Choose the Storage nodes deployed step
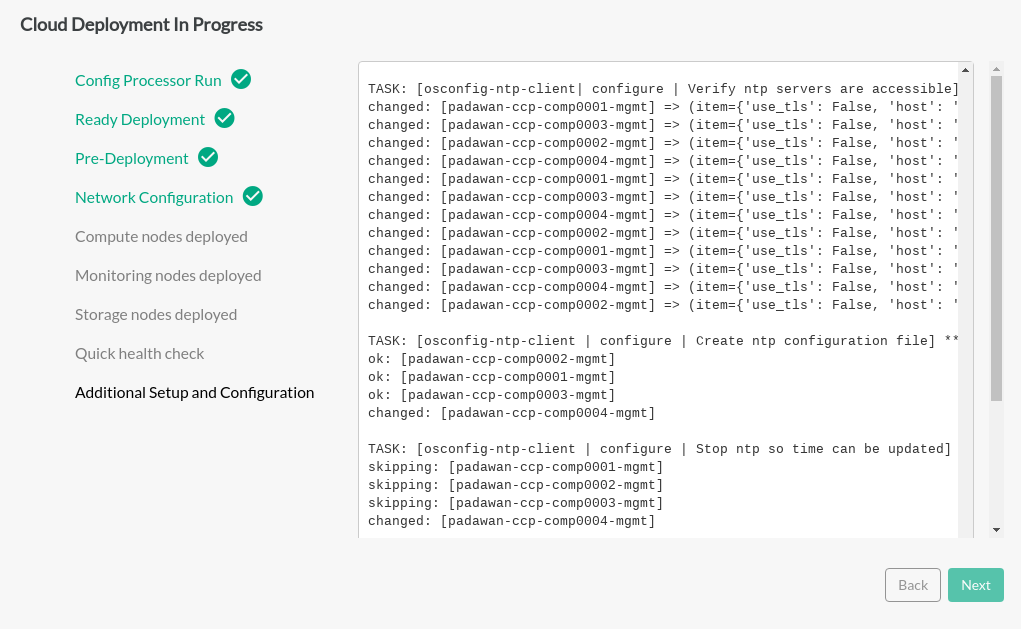Image resolution: width=1021 pixels, height=629 pixels. click(156, 315)
